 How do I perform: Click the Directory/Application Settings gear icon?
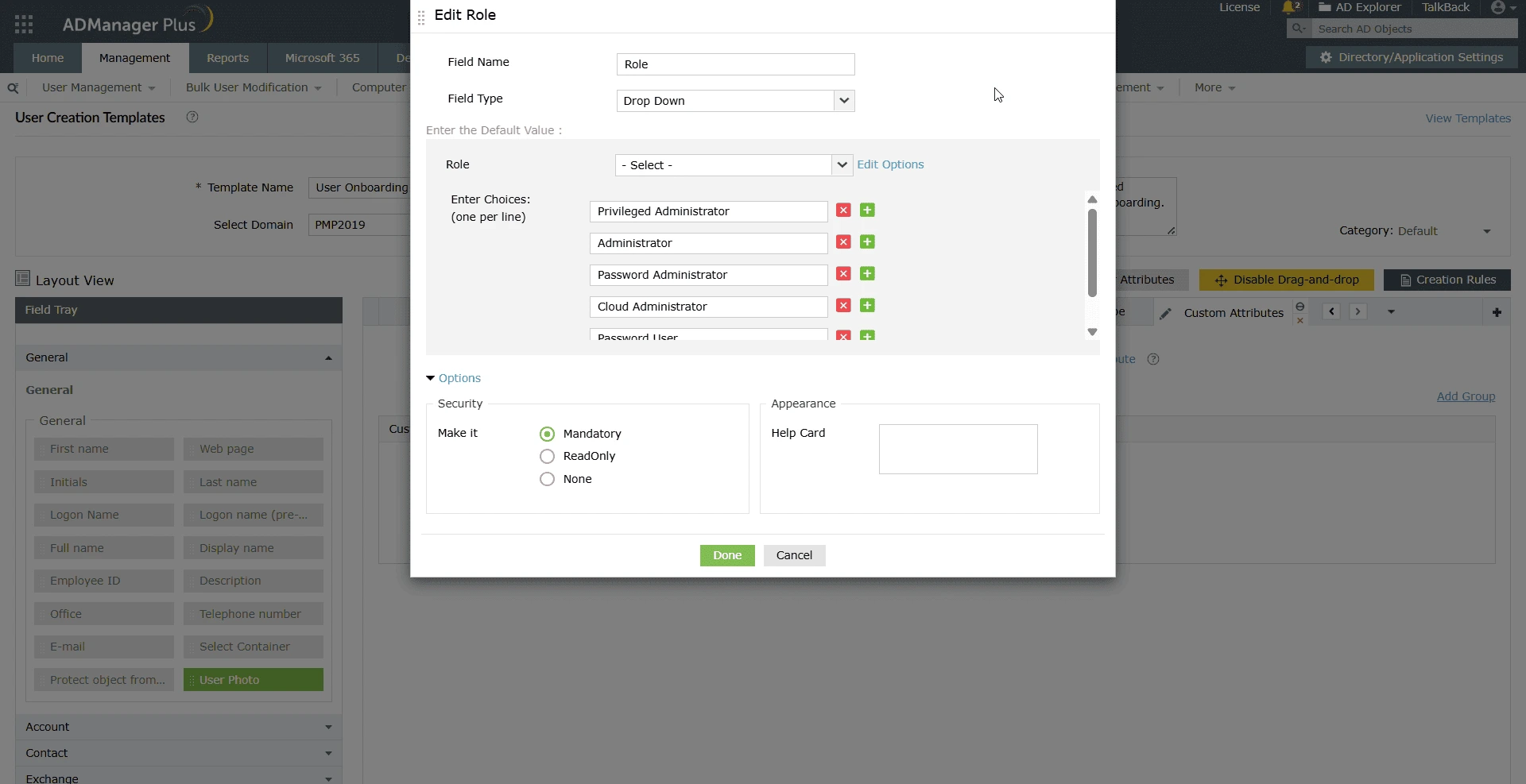point(1325,56)
